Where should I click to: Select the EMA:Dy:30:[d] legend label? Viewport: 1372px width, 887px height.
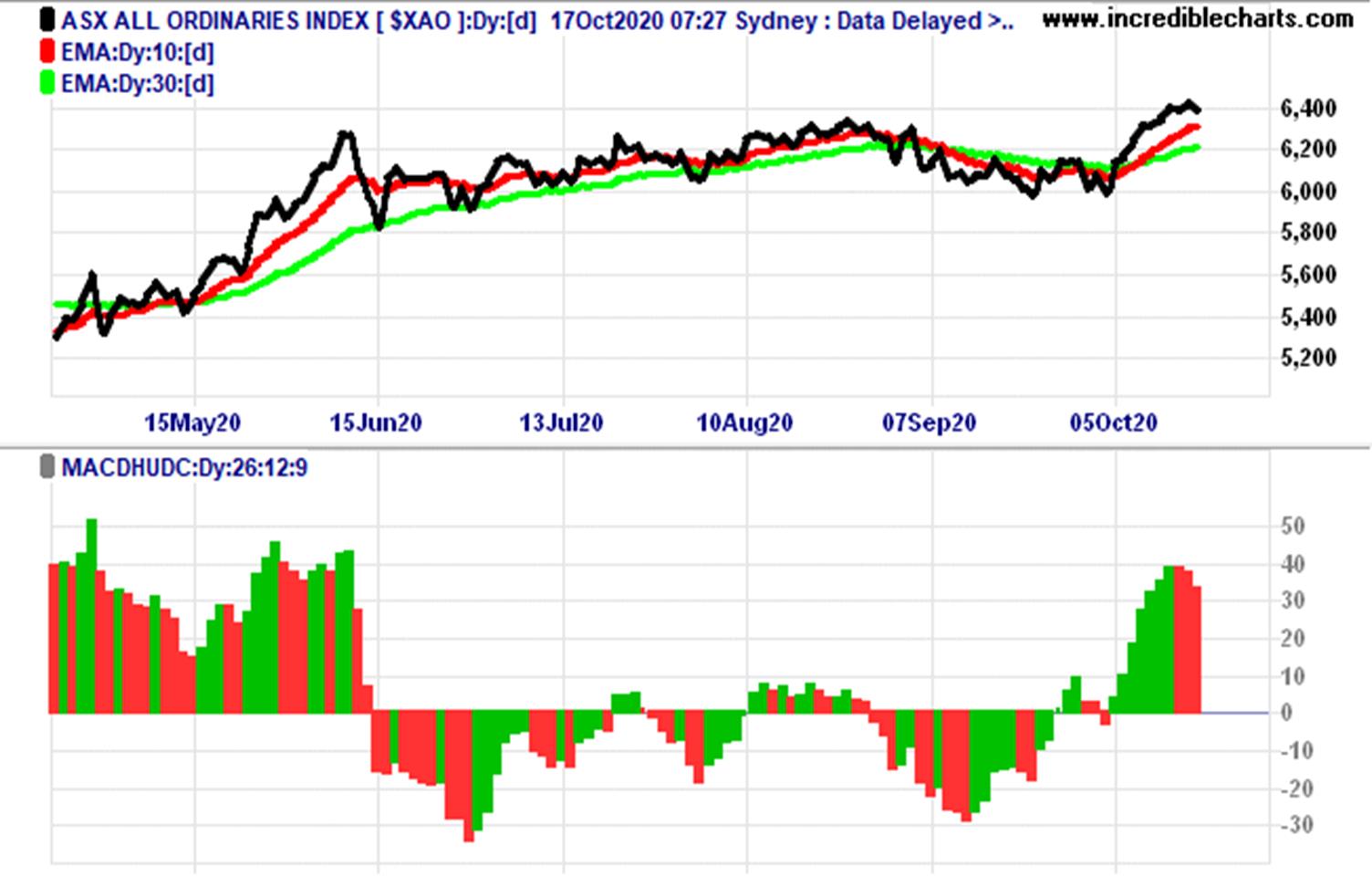coord(137,84)
